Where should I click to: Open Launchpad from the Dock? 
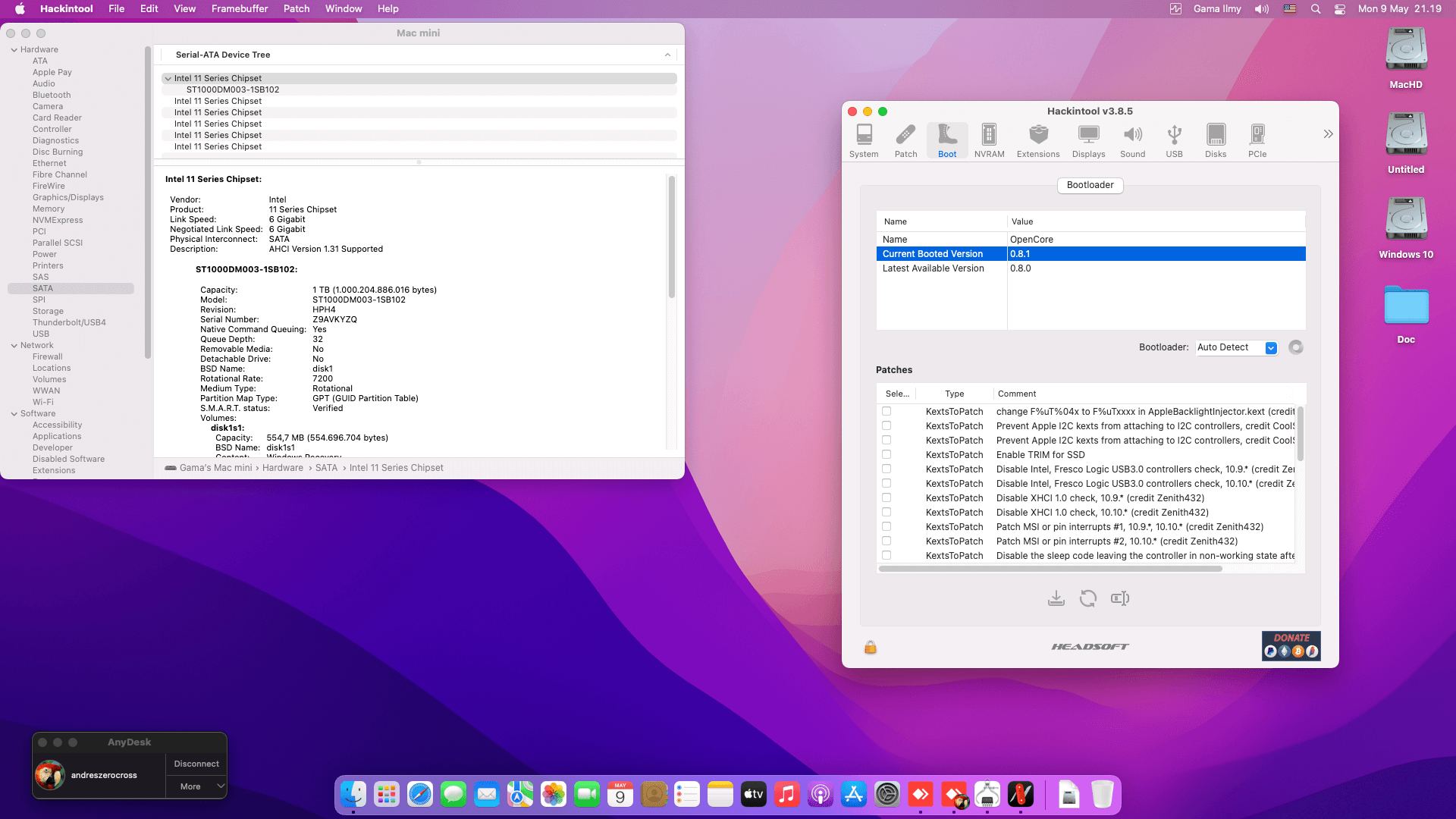click(387, 794)
